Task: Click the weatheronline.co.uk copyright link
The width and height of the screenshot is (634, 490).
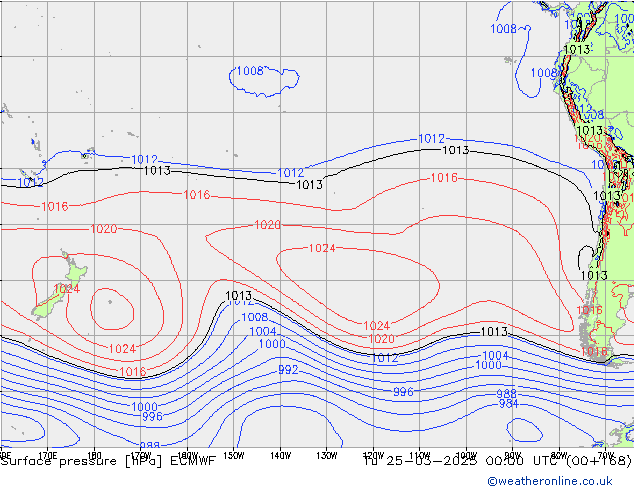Action: click(560, 481)
